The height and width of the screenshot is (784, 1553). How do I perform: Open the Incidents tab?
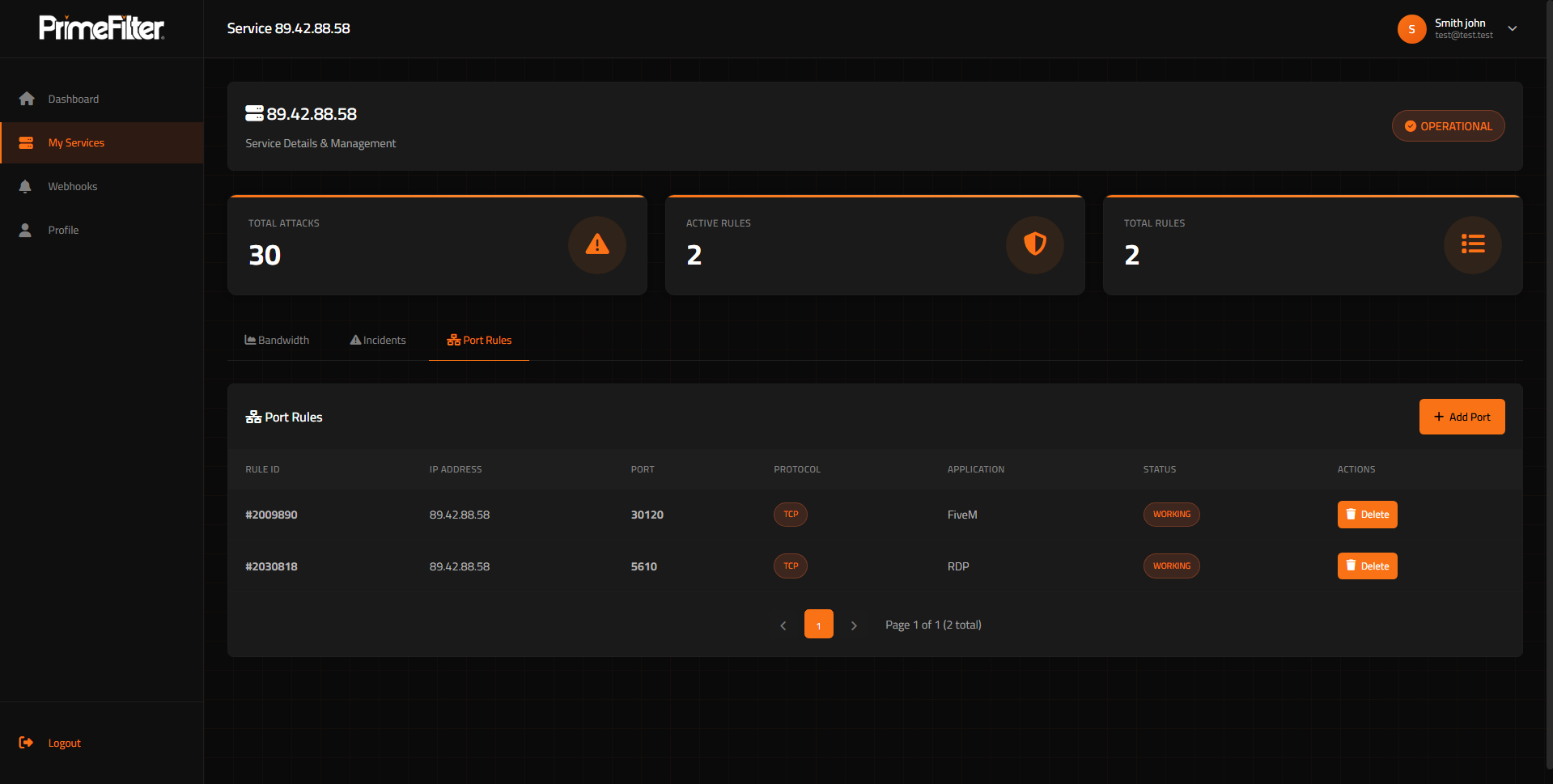[x=378, y=341]
